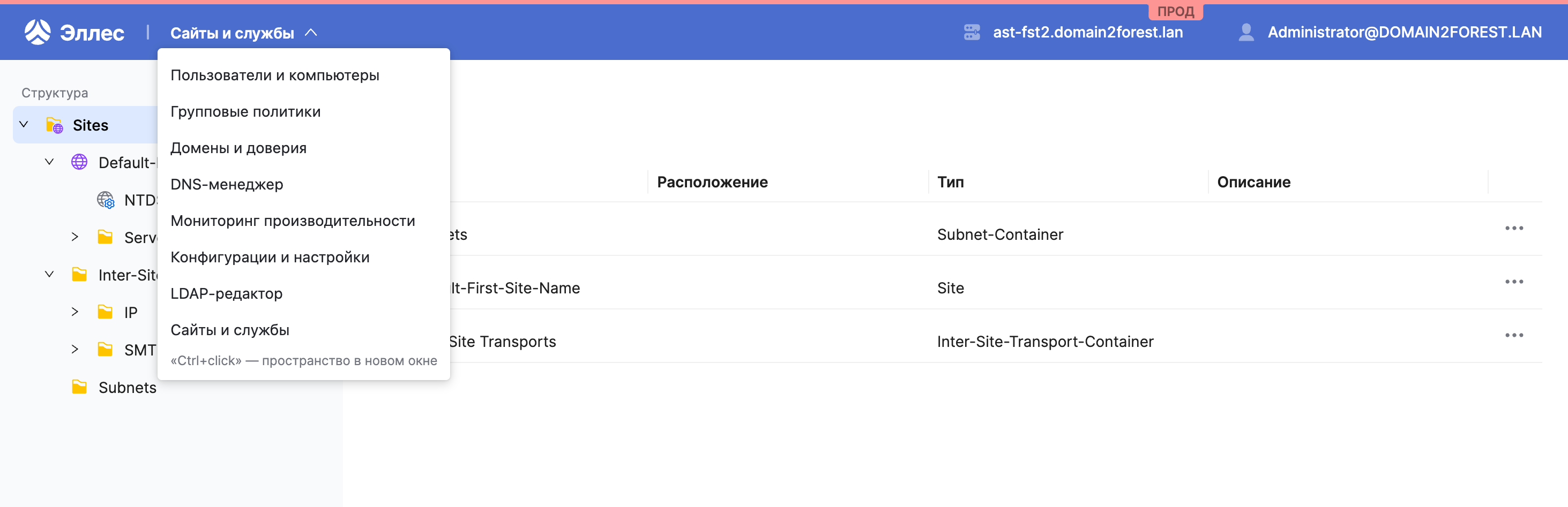Click the SMTP folder icon

click(x=104, y=350)
